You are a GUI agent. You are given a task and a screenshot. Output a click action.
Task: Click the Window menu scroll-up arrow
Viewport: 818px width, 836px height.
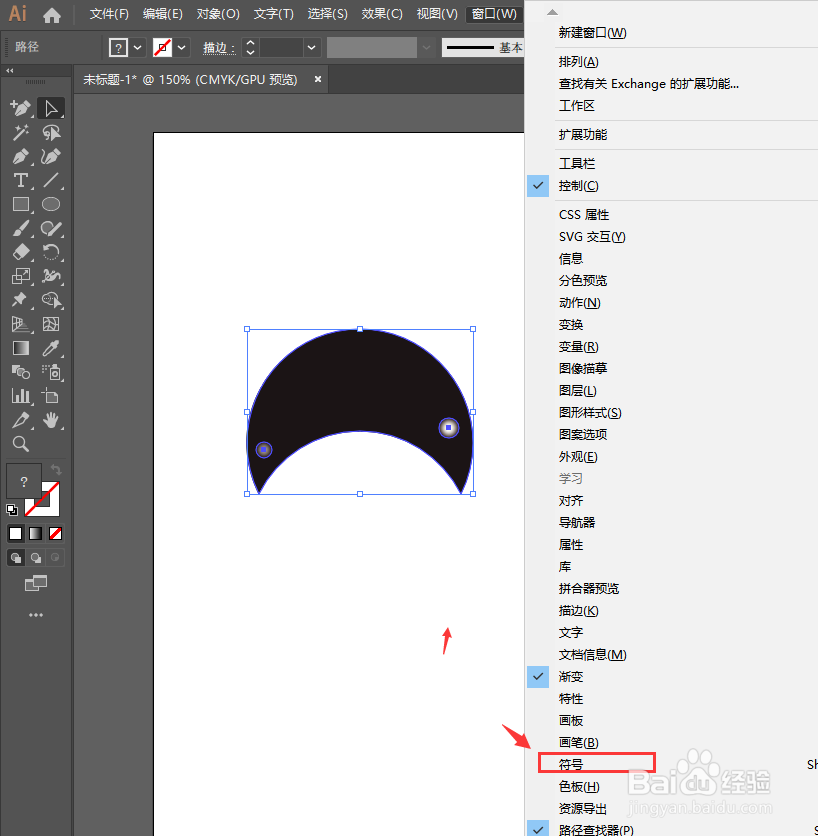point(552,10)
